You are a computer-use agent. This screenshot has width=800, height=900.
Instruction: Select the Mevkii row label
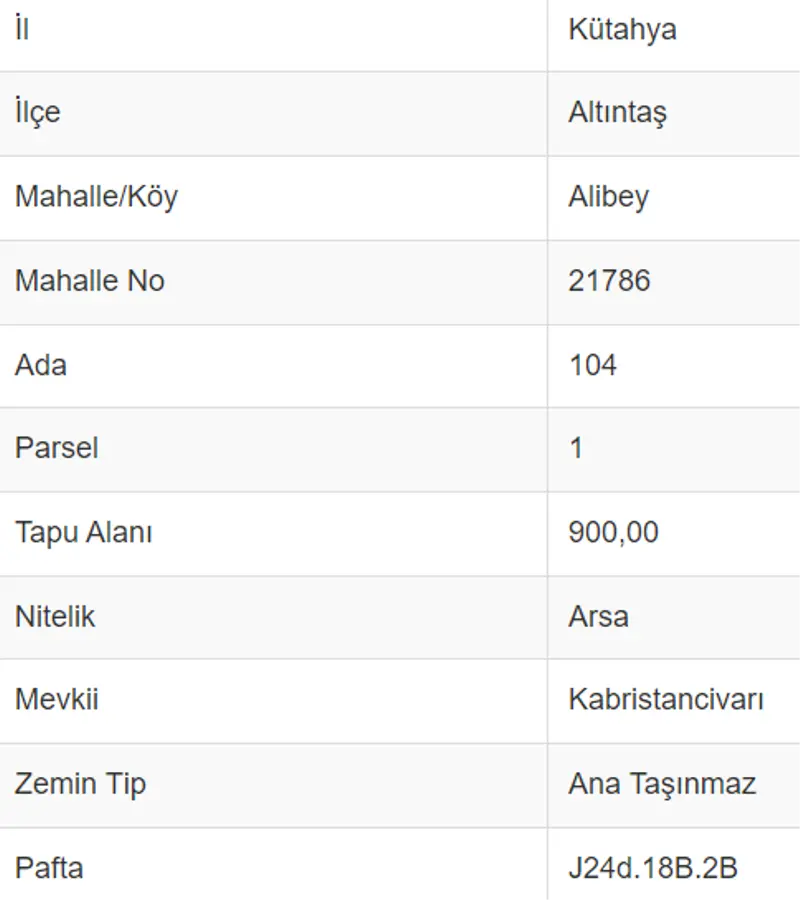click(x=57, y=700)
